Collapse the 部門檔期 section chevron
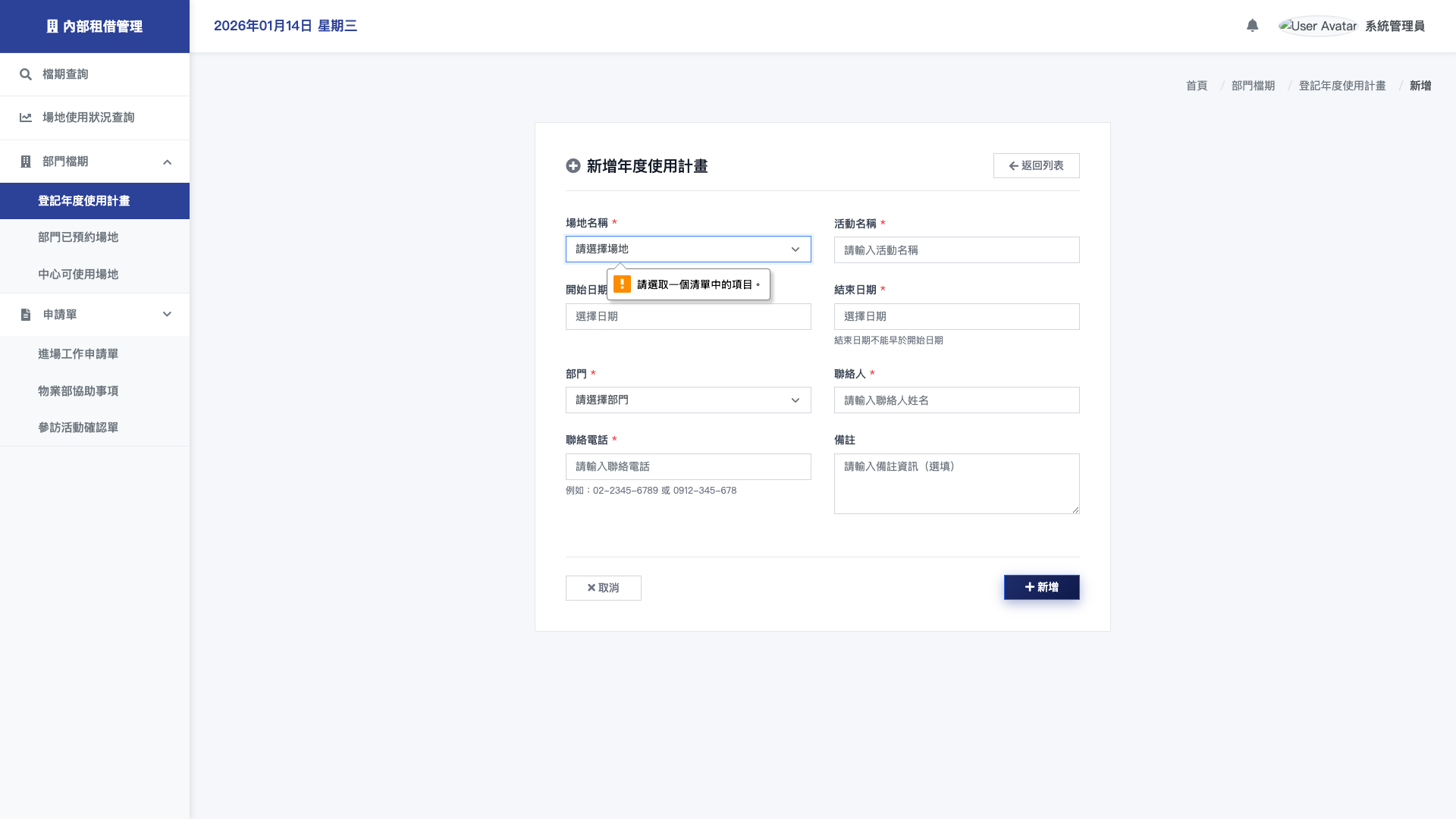 [168, 162]
